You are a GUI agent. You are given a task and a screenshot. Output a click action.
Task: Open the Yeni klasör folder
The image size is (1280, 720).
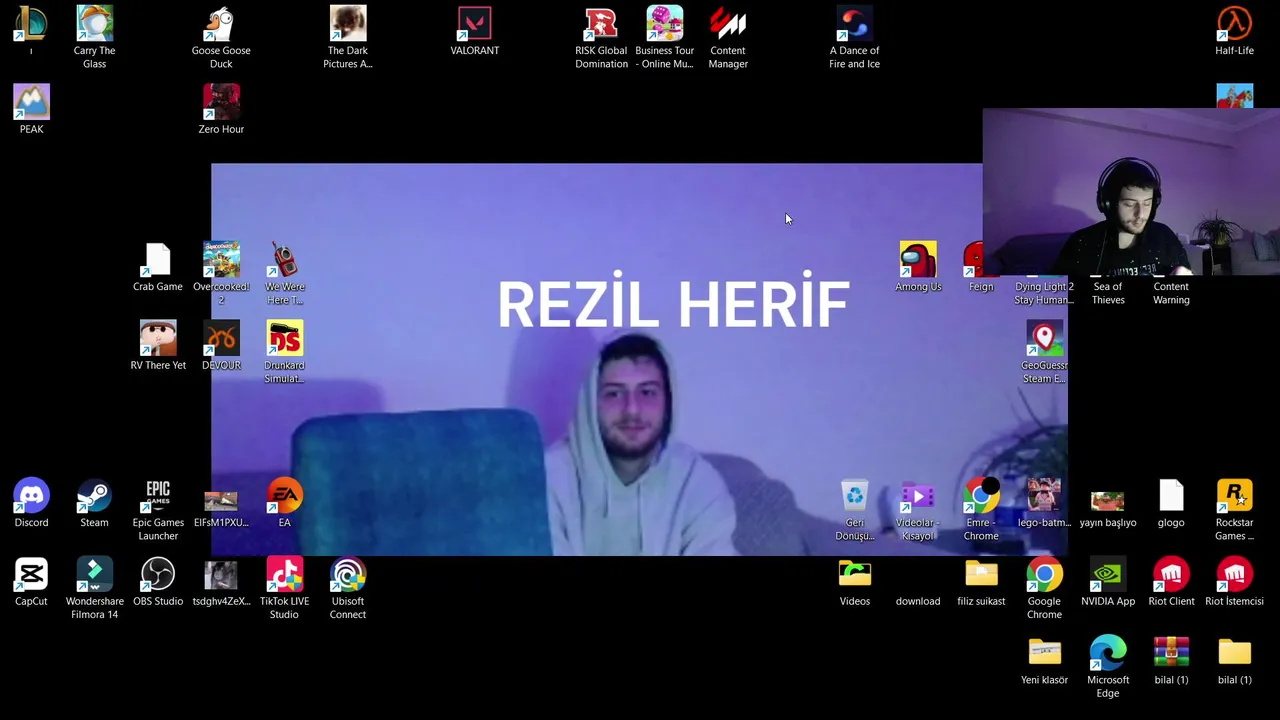[1044, 654]
